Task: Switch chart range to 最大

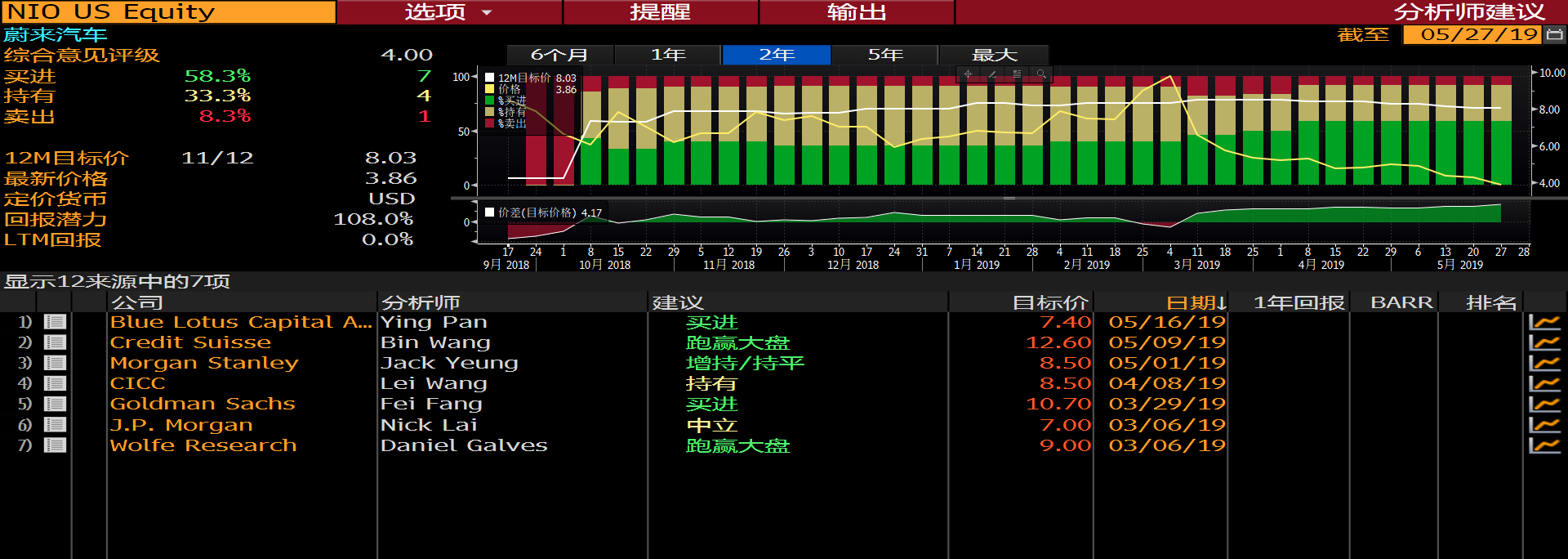Action: [994, 55]
